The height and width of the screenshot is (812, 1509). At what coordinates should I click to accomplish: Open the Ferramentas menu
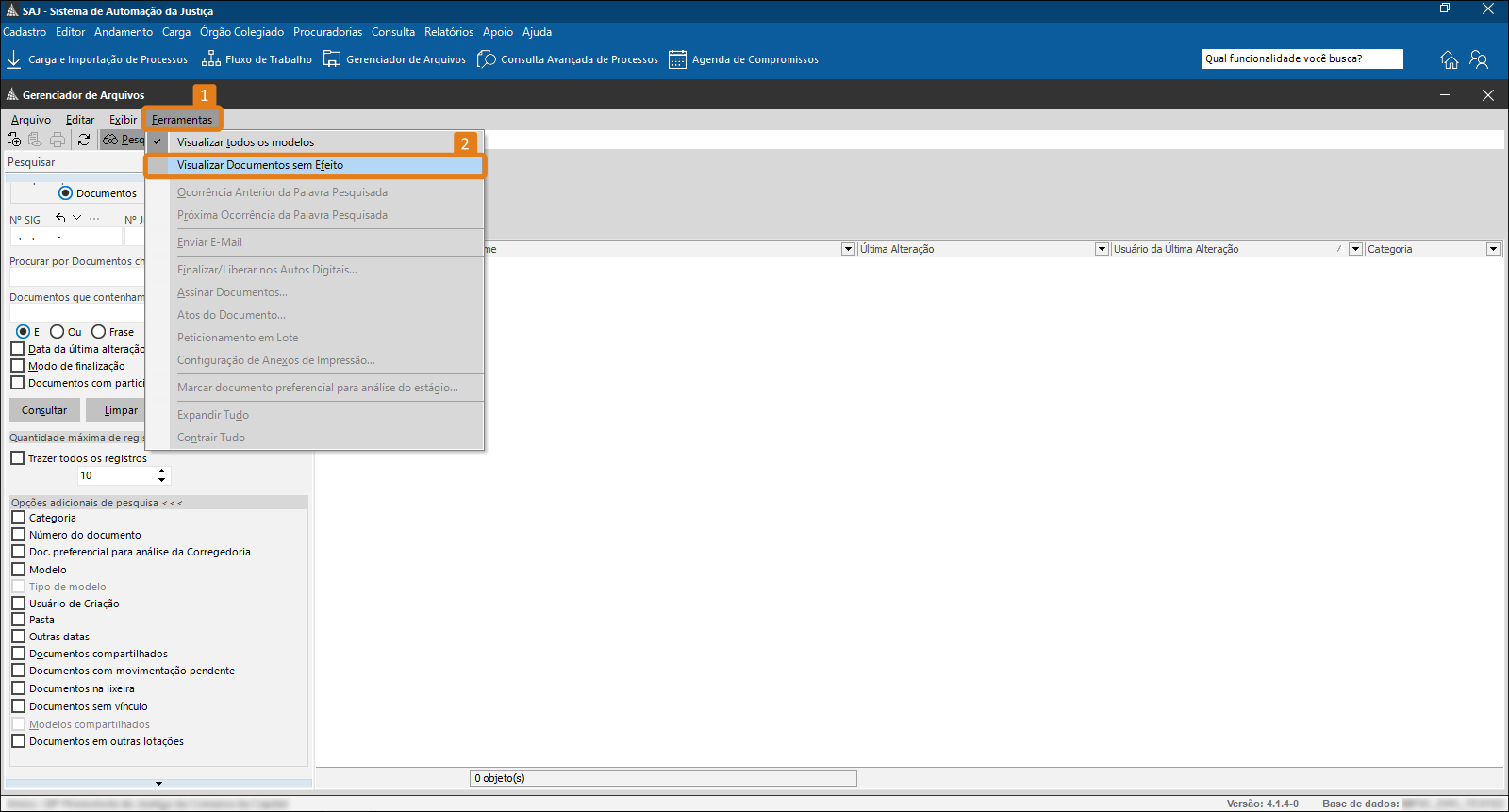182,120
